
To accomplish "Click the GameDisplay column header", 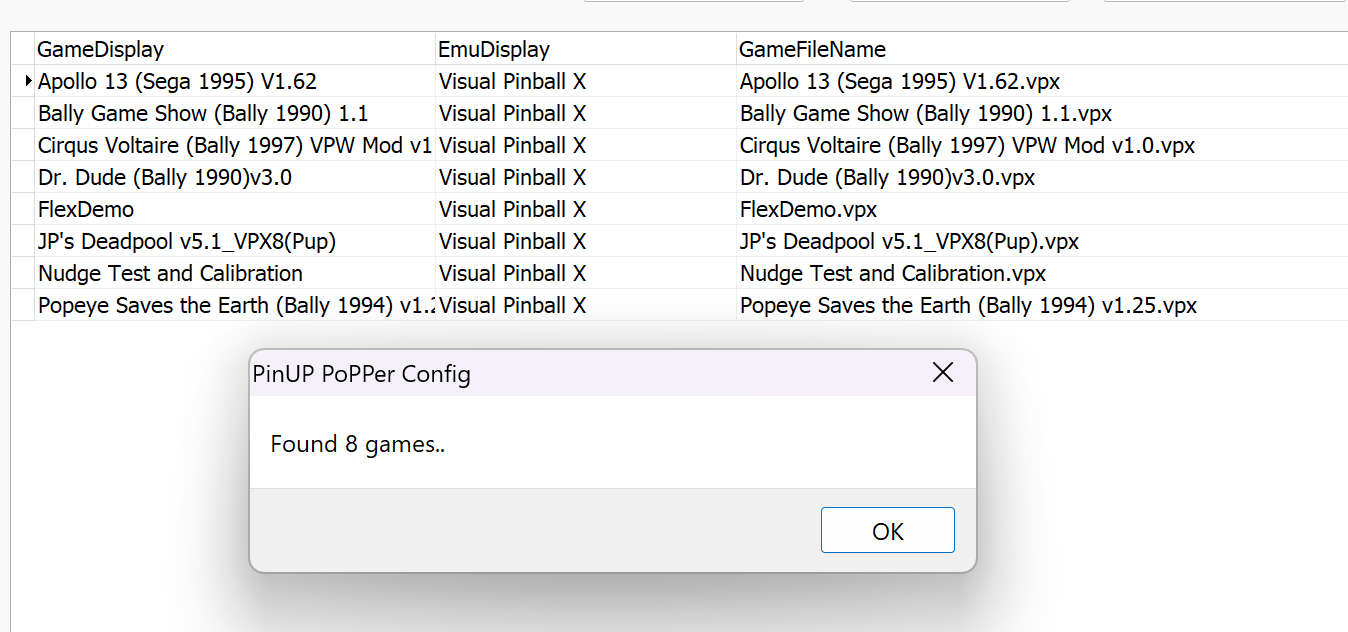I will point(100,49).
